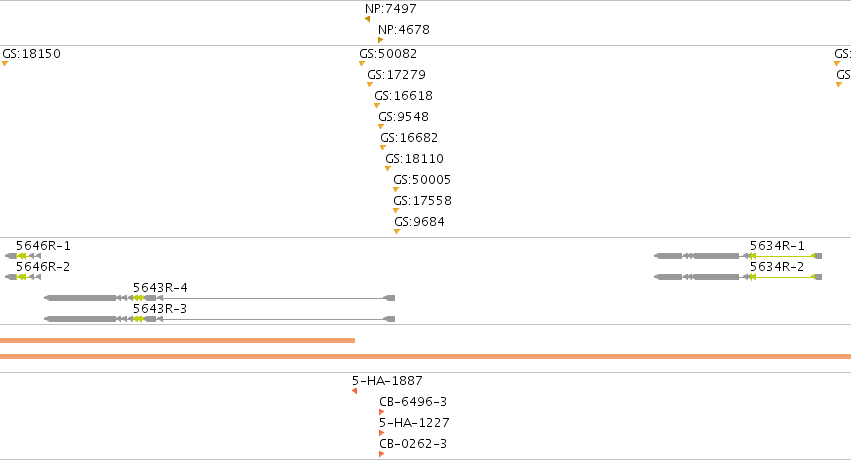Select the 5634R-2 transcript label
The image size is (851, 460).
[777, 267]
